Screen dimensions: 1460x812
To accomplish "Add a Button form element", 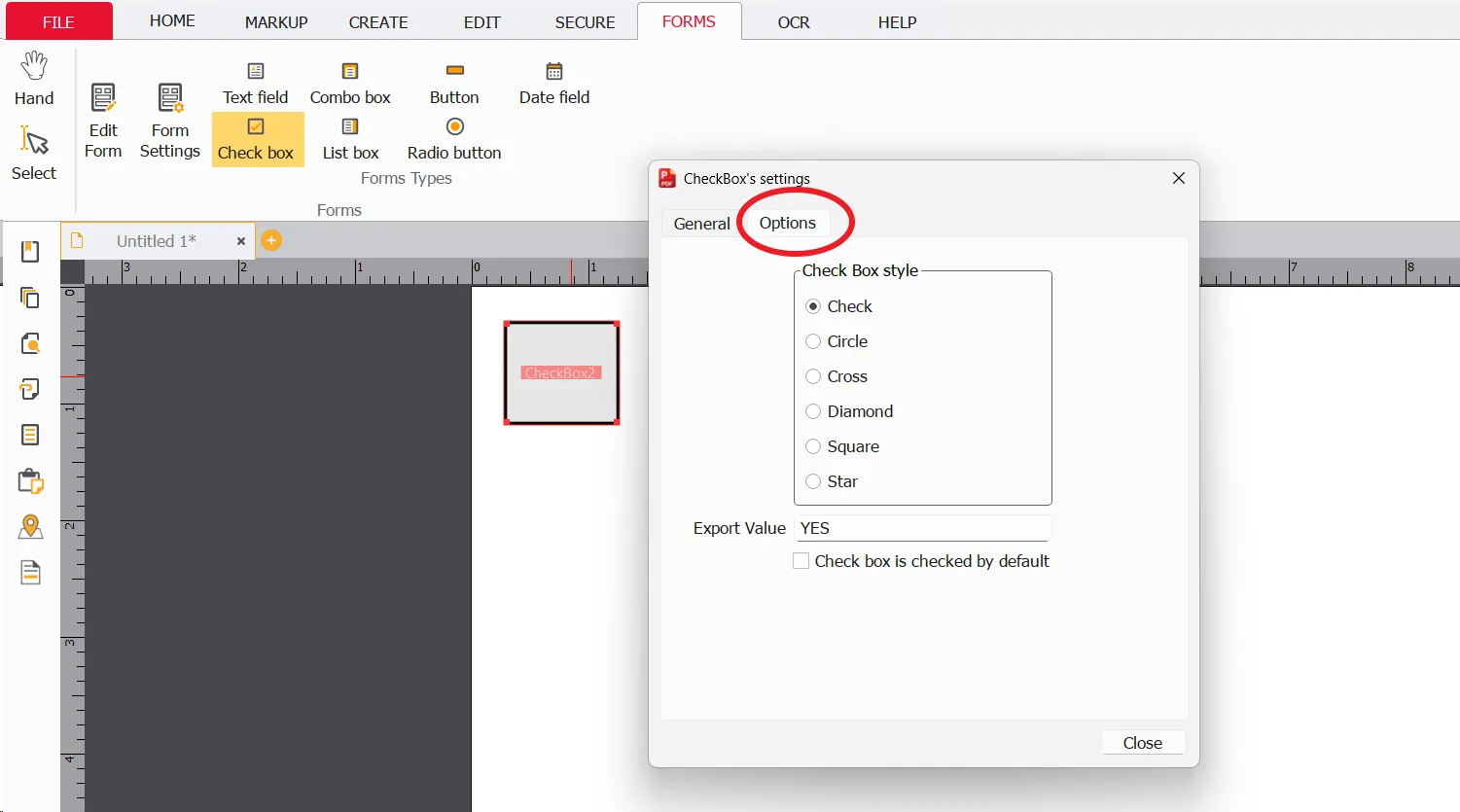I will [x=454, y=84].
